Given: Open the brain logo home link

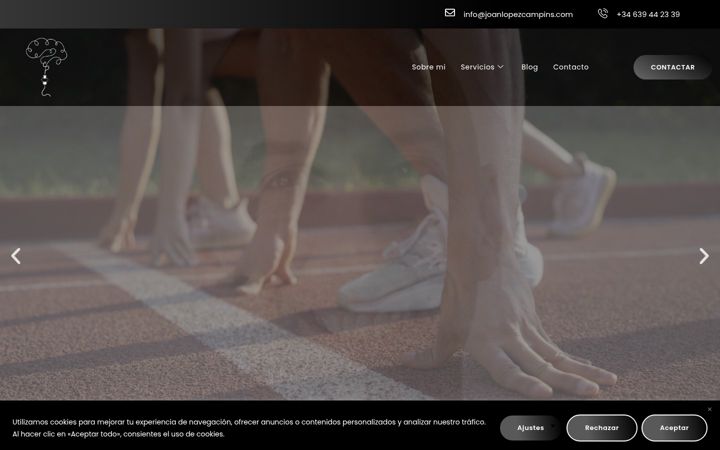Looking at the screenshot, I should [x=46, y=67].
